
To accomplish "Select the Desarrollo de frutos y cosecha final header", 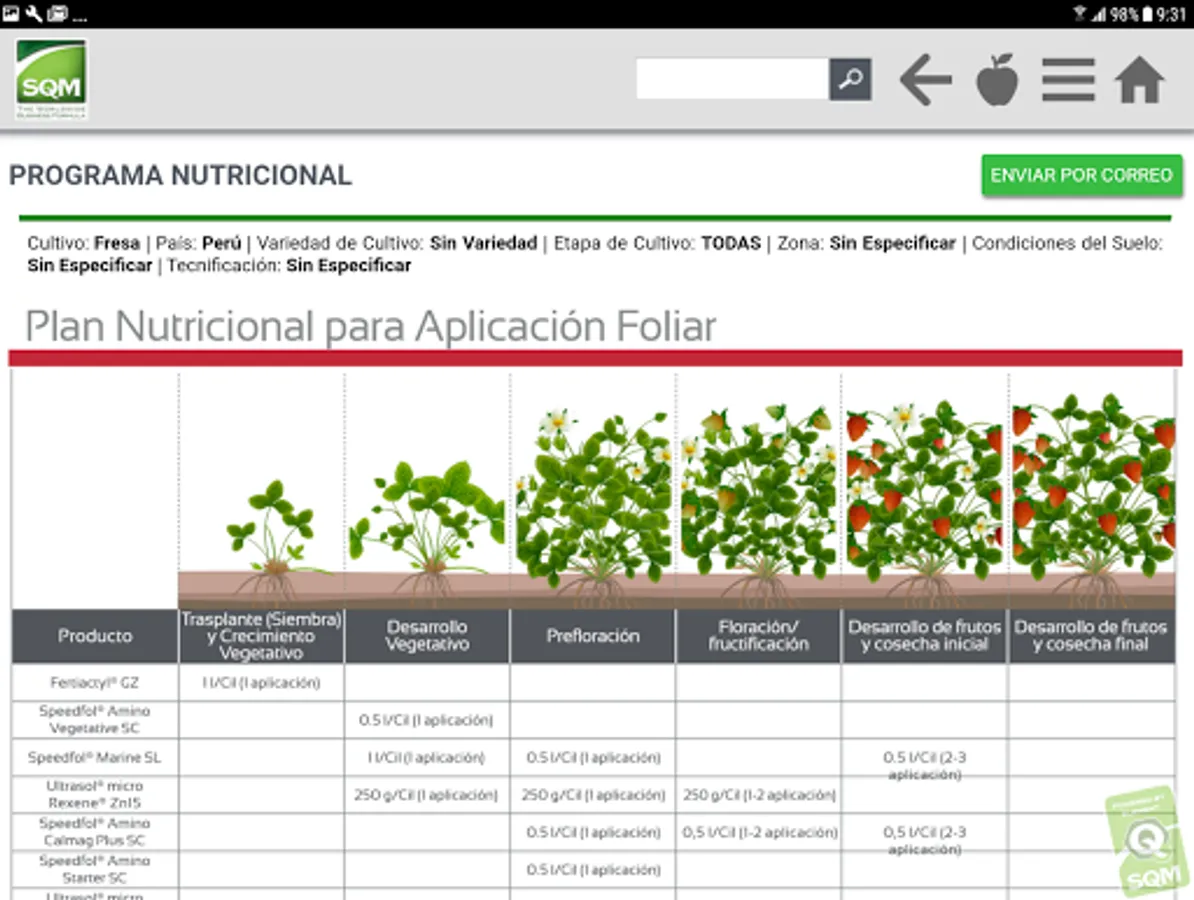I will point(1091,636).
